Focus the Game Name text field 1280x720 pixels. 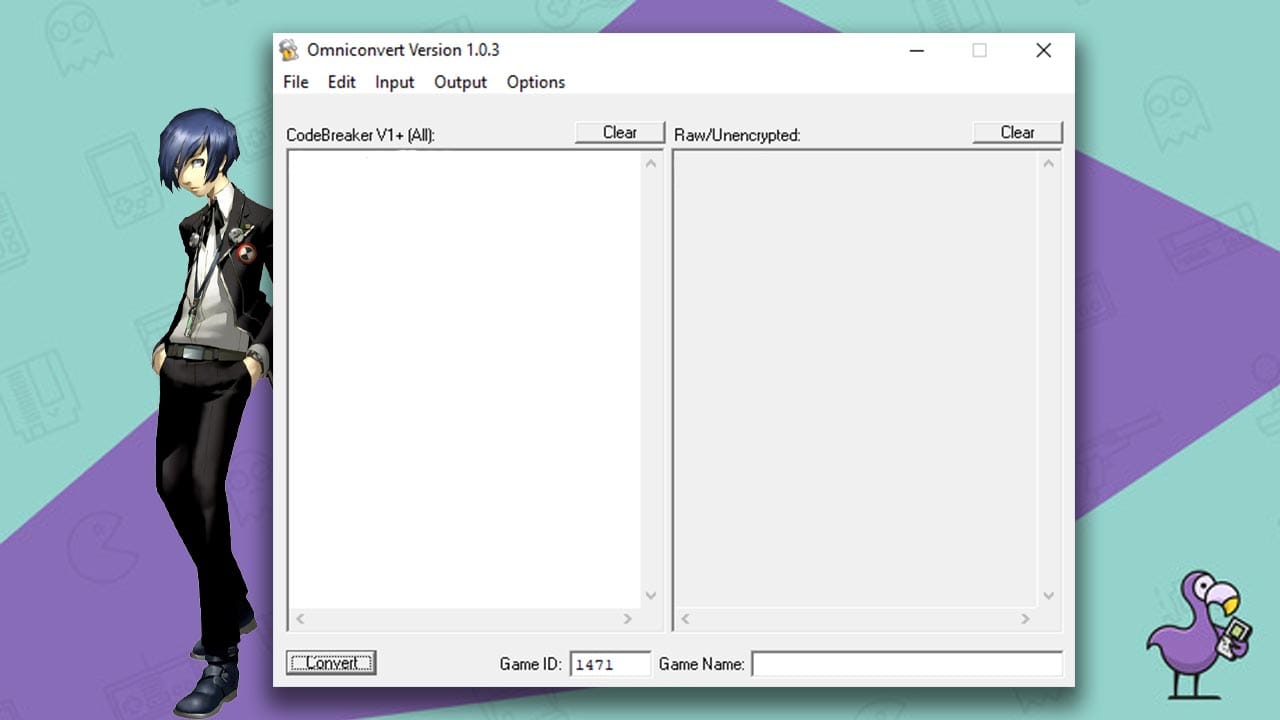907,664
